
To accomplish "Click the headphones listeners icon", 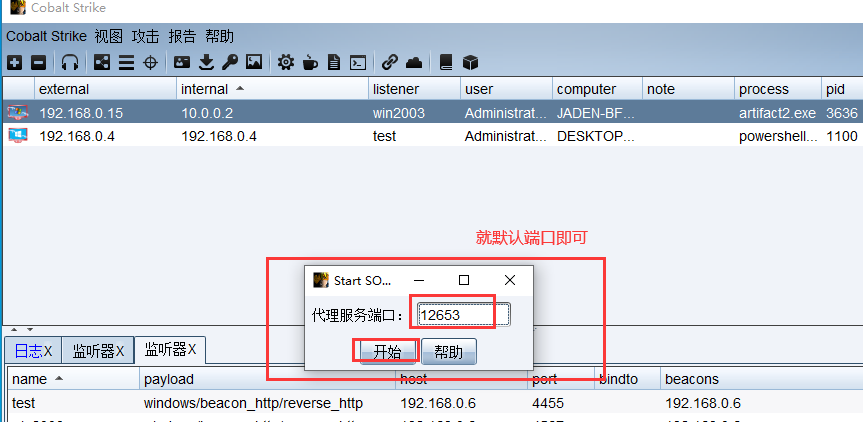I will (x=69, y=62).
